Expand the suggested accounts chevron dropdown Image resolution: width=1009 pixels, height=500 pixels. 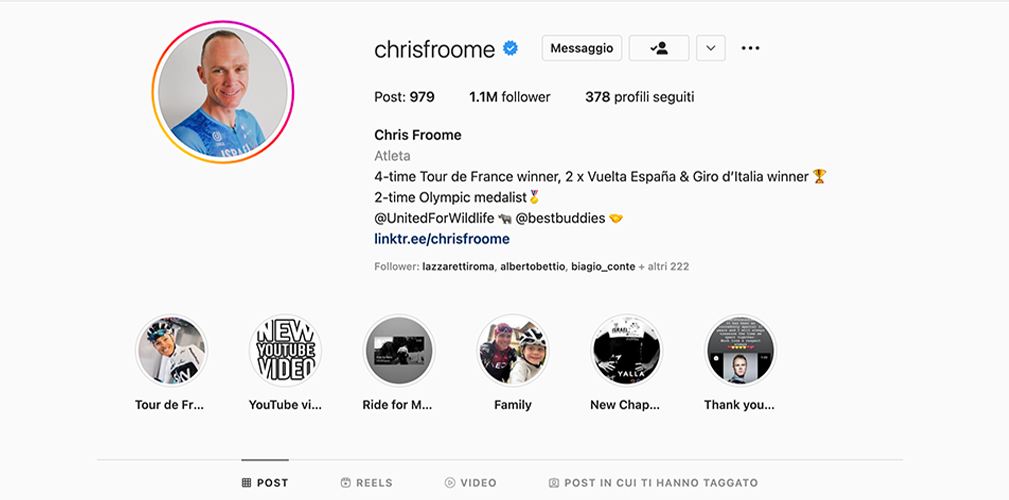[711, 48]
